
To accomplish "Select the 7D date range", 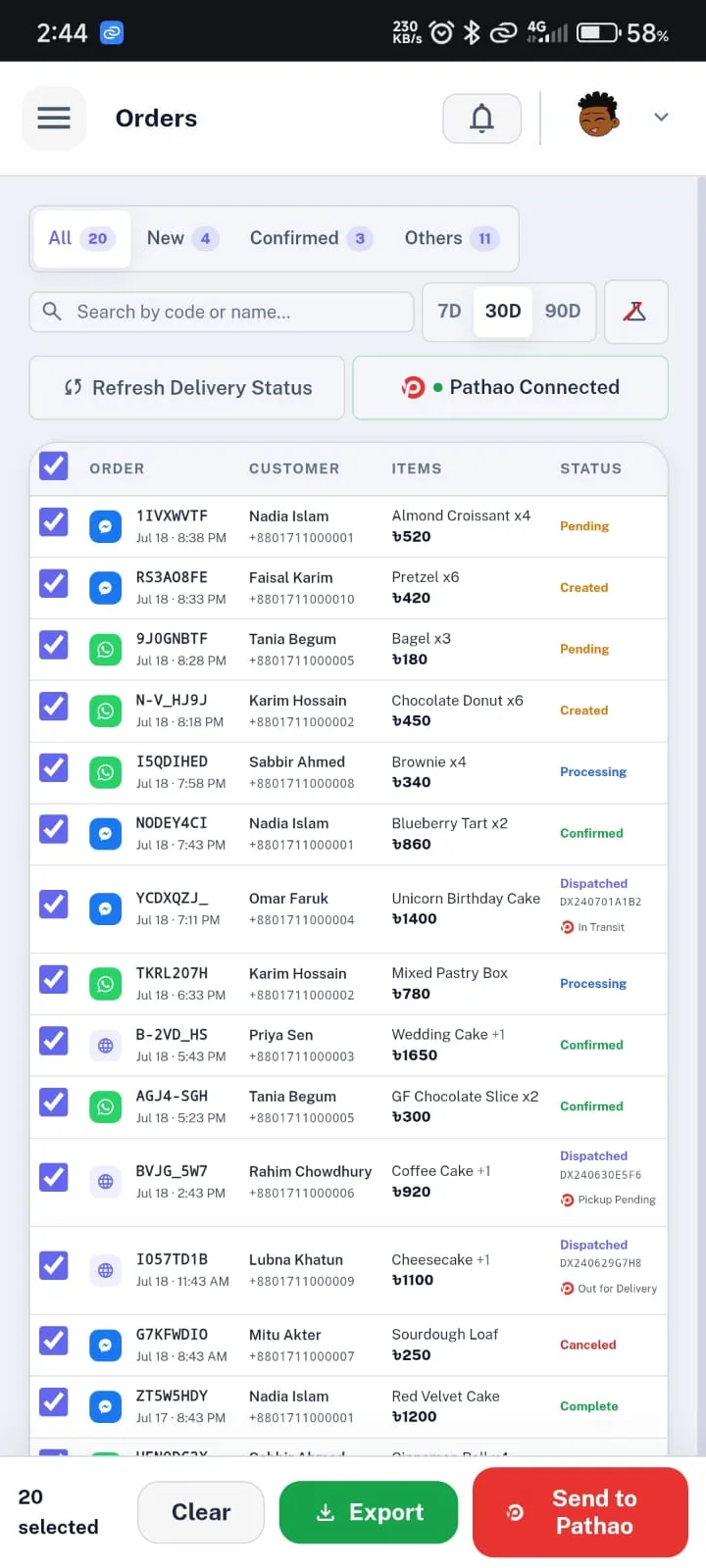I will 449,311.
